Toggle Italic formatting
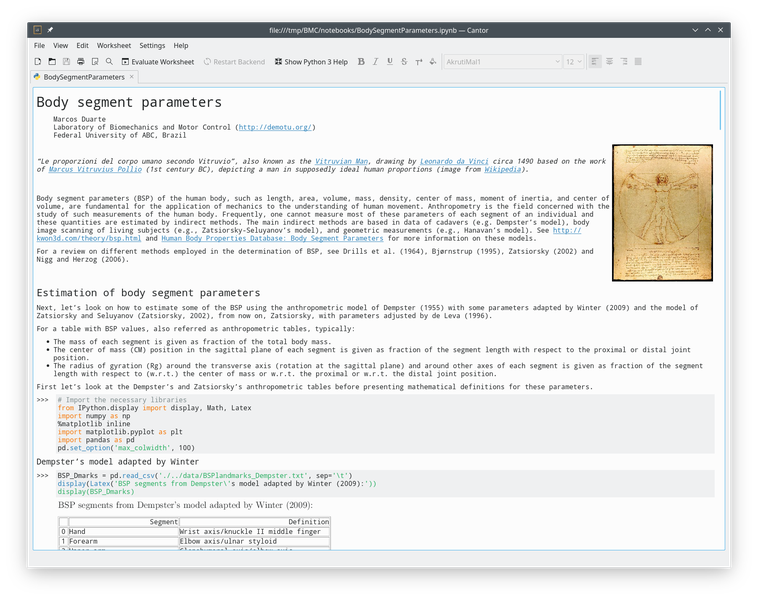Screen dimensions: 758x600 (x=375, y=61)
